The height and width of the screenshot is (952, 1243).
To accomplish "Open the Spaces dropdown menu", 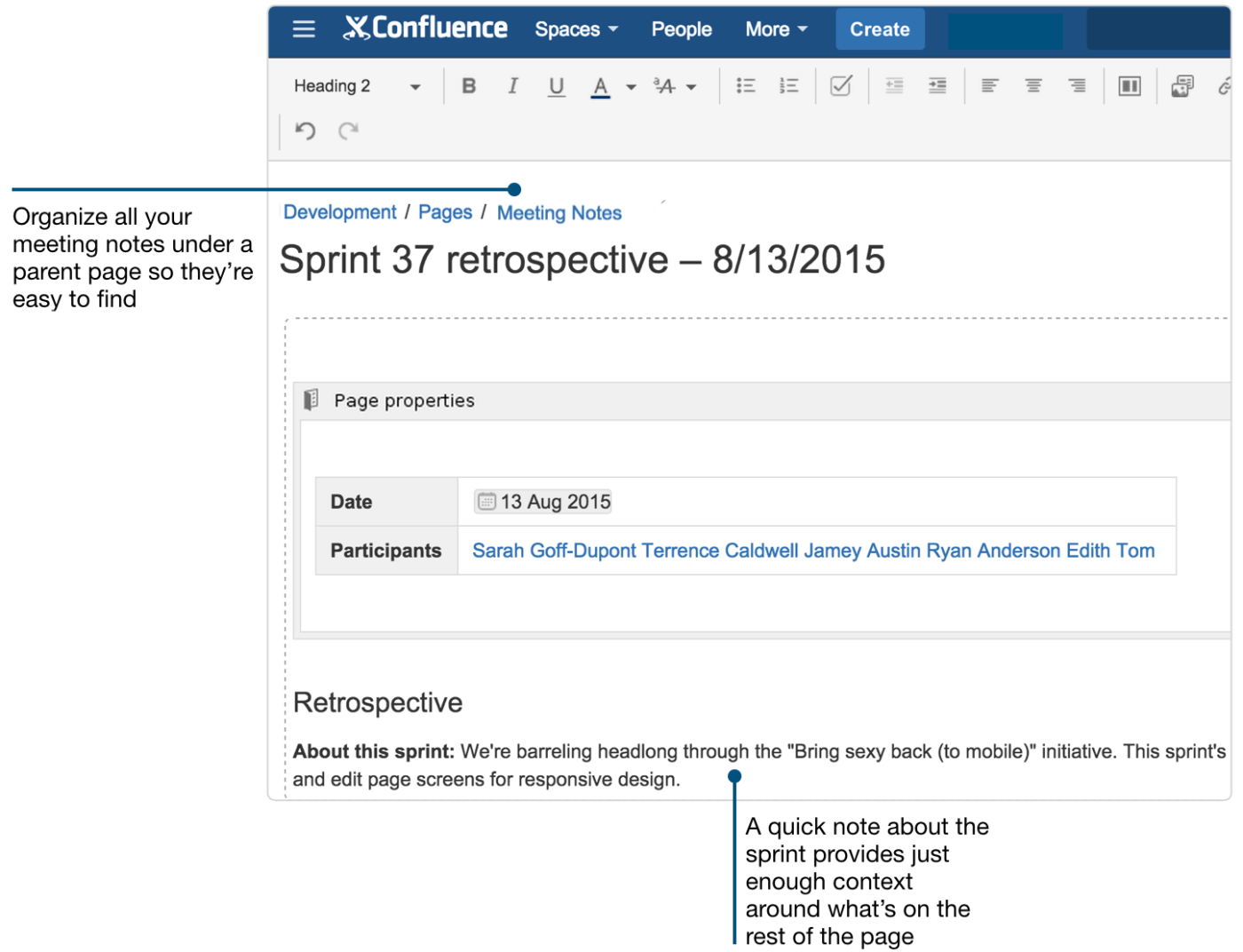I will click(575, 28).
